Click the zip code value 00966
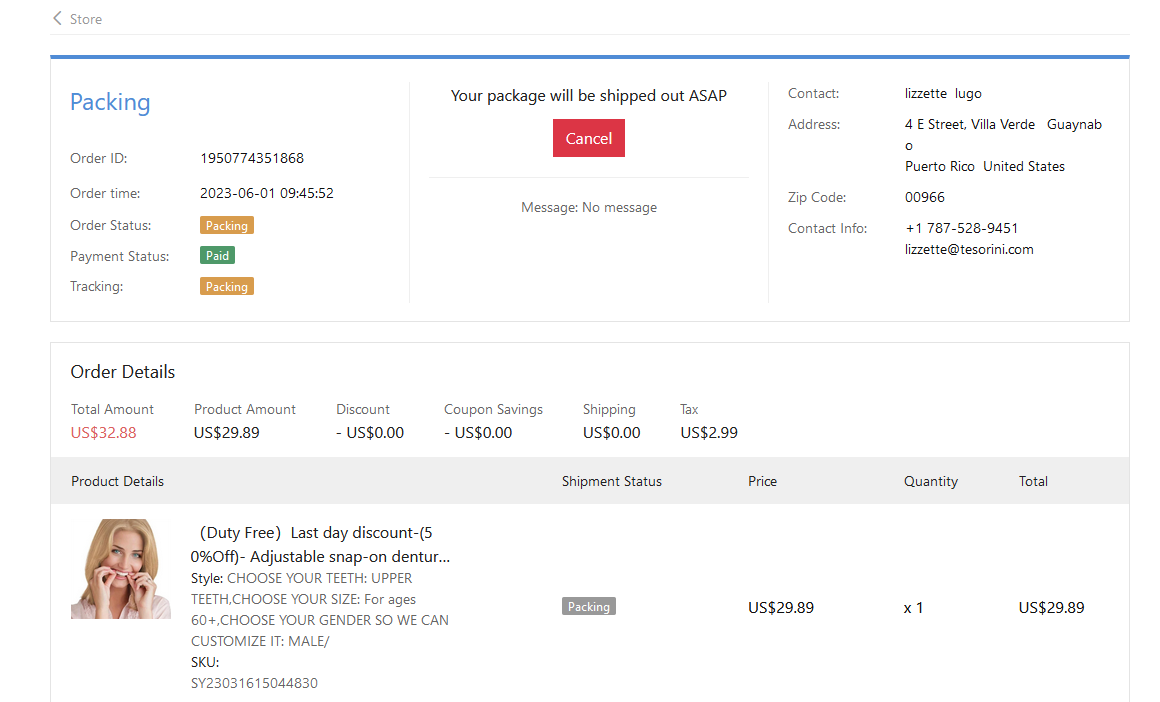This screenshot has width=1160, height=702. click(924, 197)
